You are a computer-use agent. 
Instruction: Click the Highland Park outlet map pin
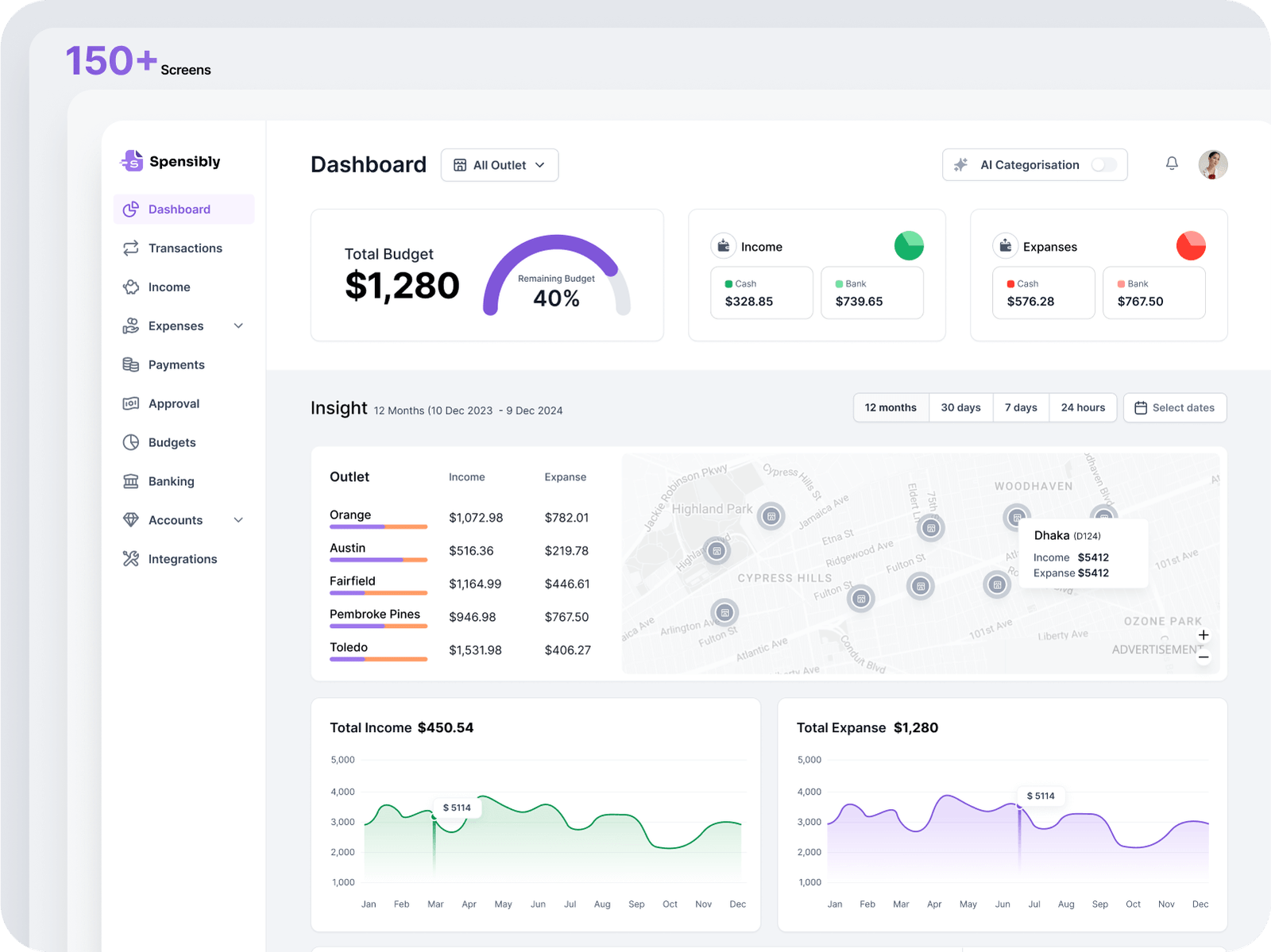tap(771, 517)
